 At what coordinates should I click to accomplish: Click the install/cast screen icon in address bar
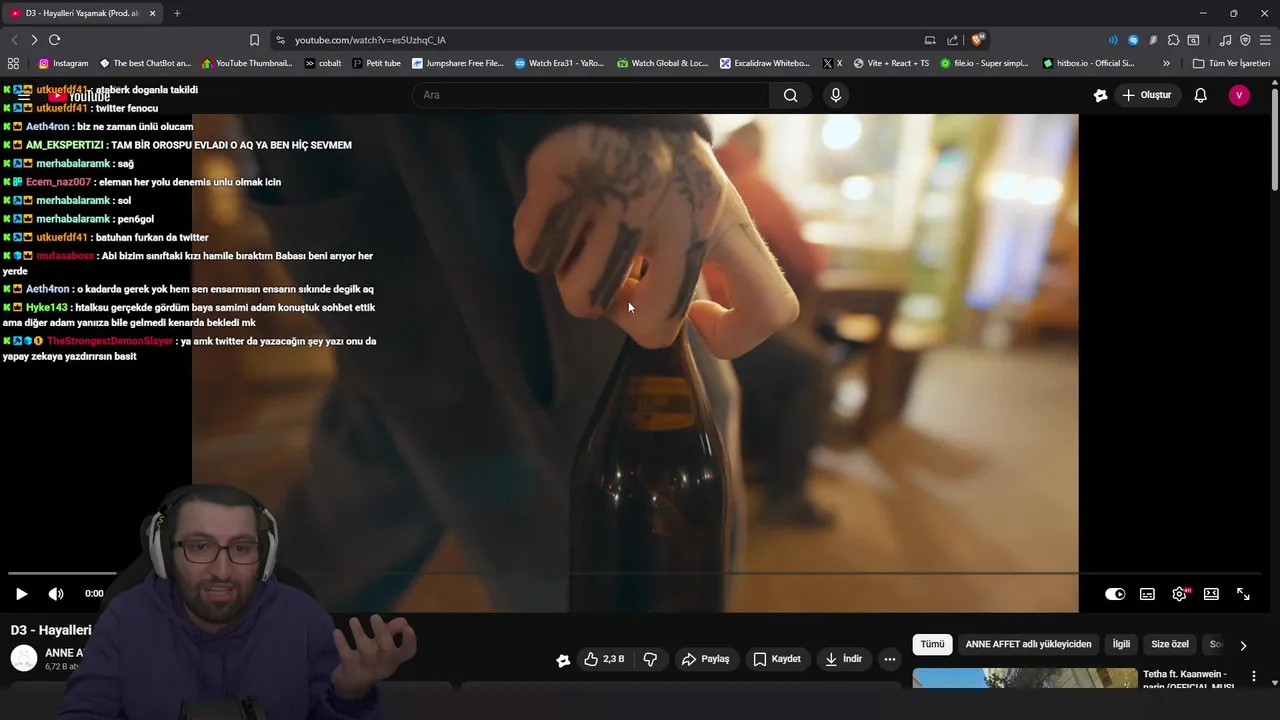pyautogui.click(x=930, y=40)
